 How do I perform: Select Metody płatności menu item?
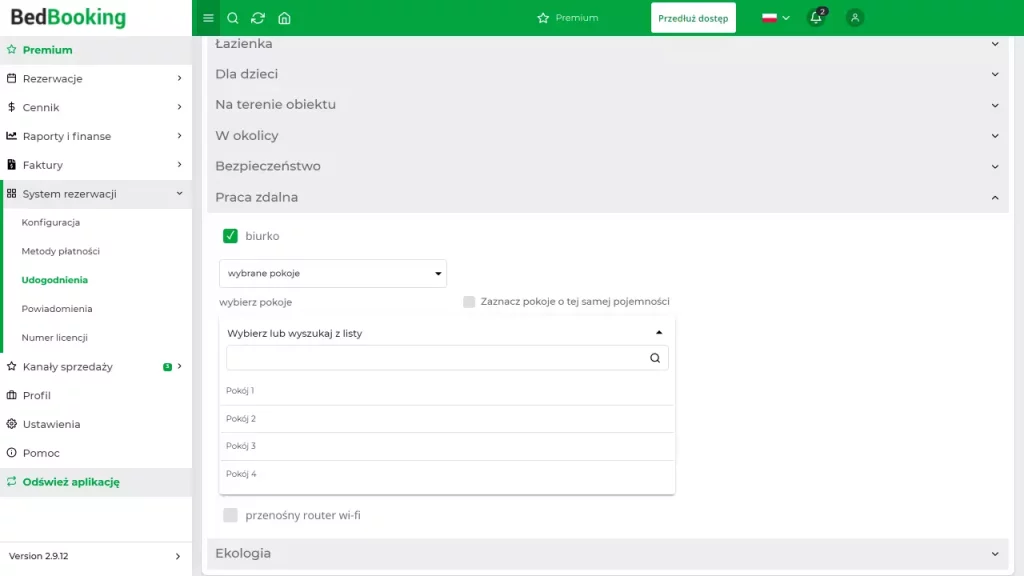coord(61,251)
